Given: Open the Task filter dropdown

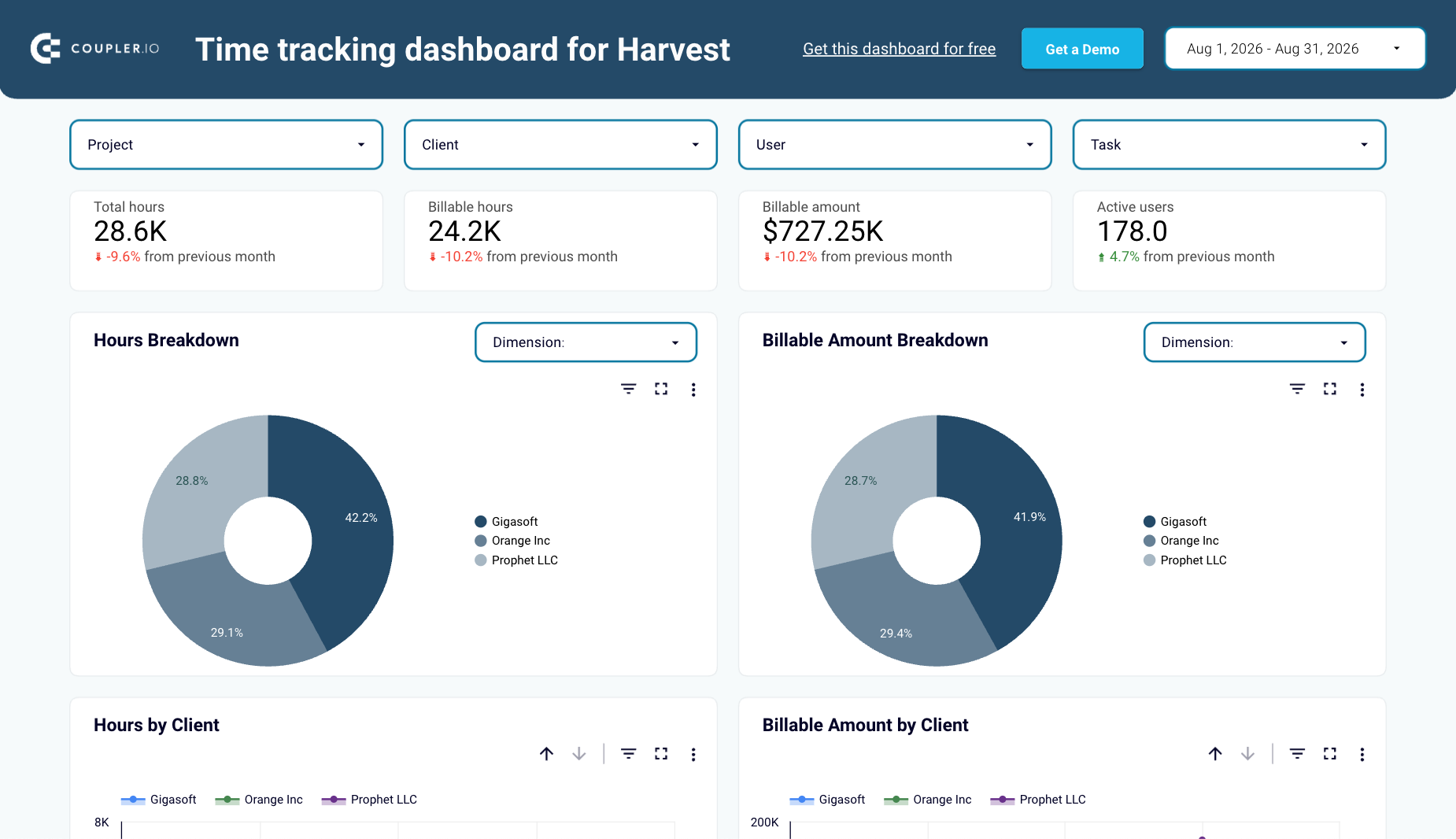Looking at the screenshot, I should click(1229, 145).
